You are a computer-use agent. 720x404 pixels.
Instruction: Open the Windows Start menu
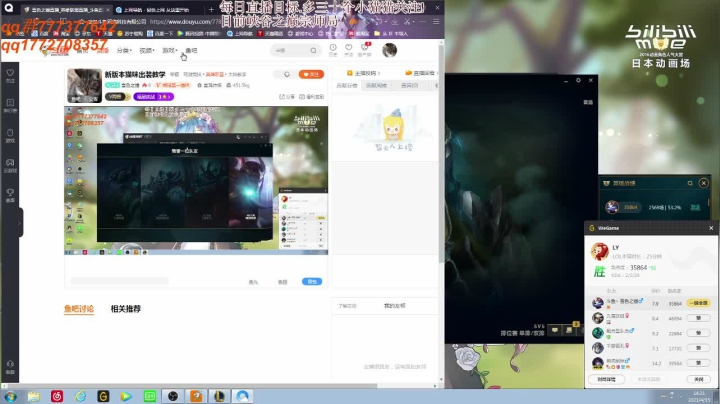[10, 396]
